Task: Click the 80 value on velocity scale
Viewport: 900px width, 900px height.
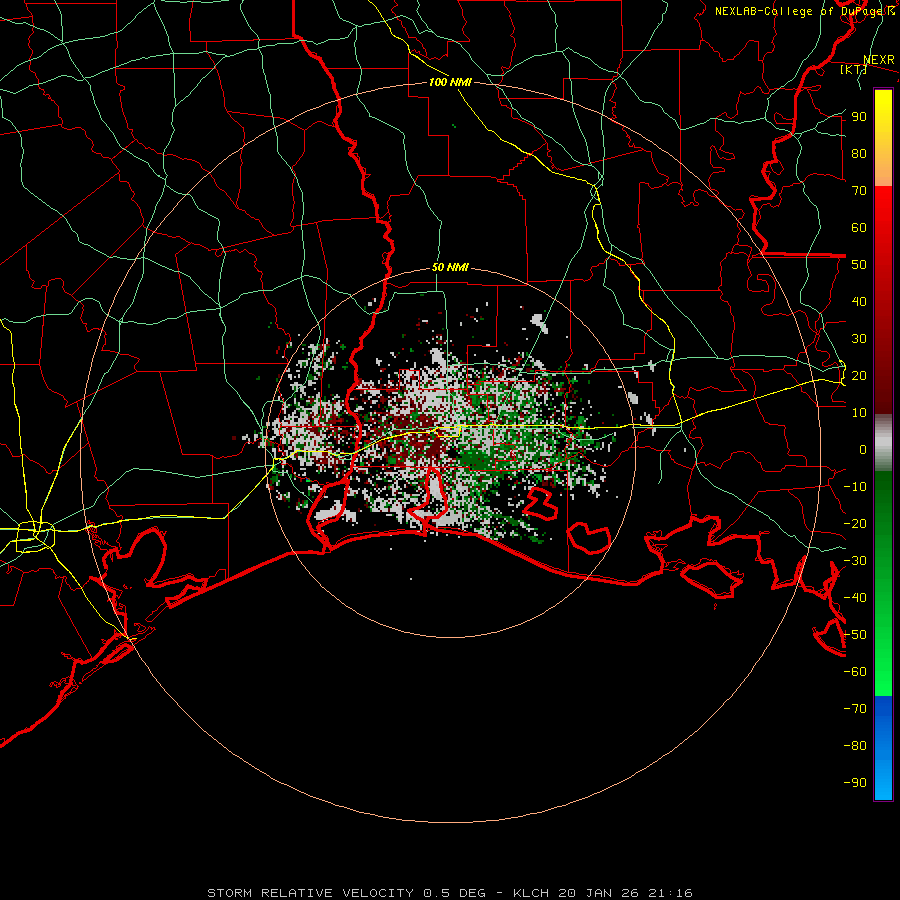Action: click(x=859, y=153)
